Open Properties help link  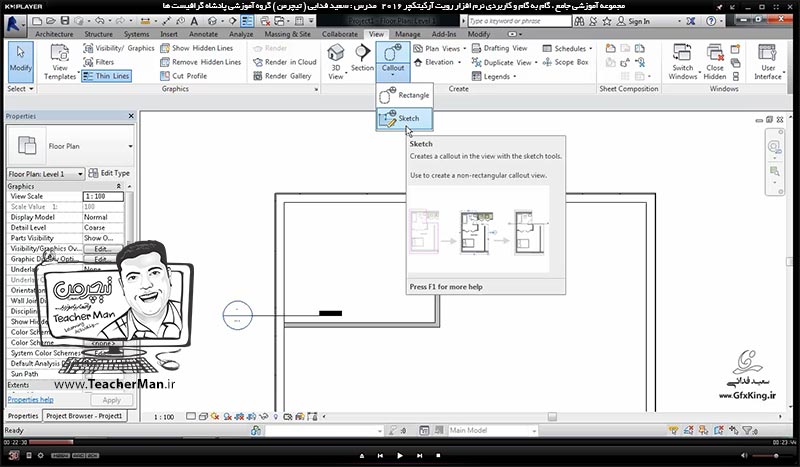(x=31, y=400)
